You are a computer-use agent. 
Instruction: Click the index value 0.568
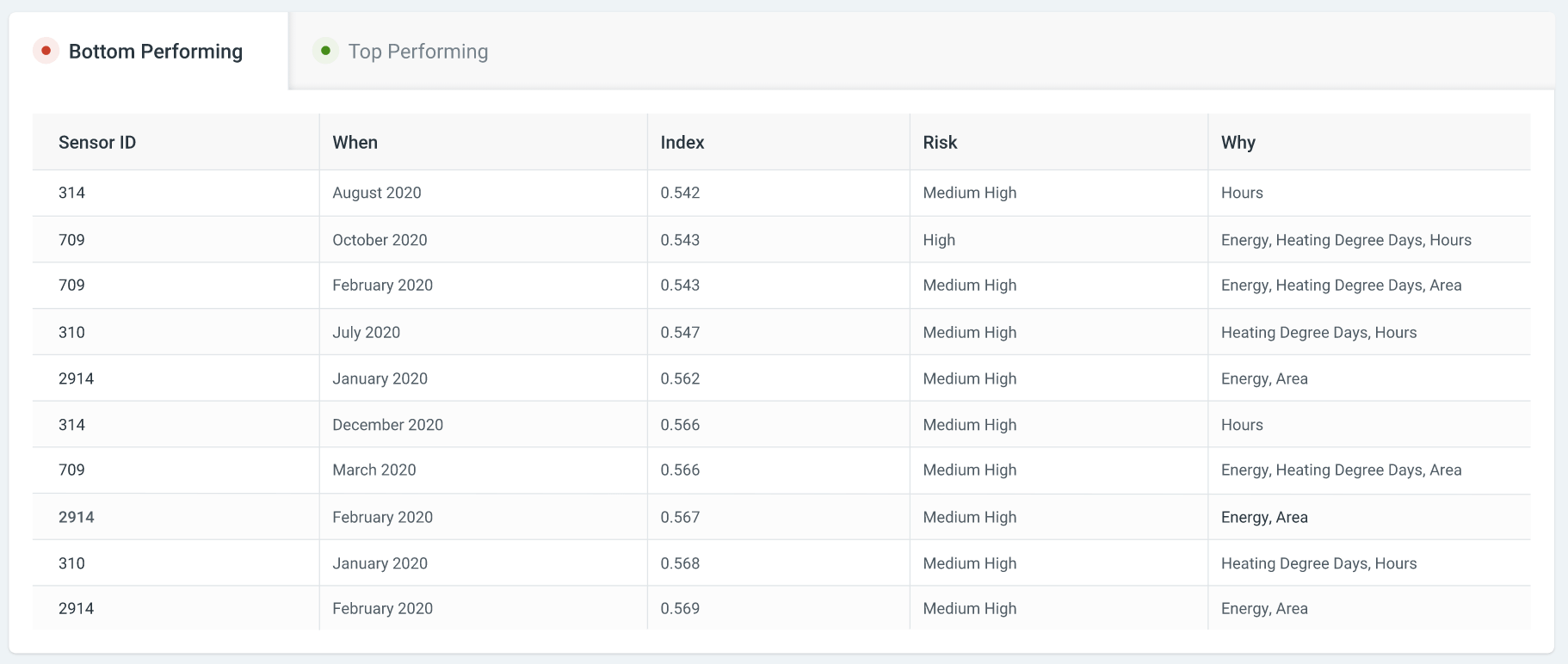(x=680, y=564)
